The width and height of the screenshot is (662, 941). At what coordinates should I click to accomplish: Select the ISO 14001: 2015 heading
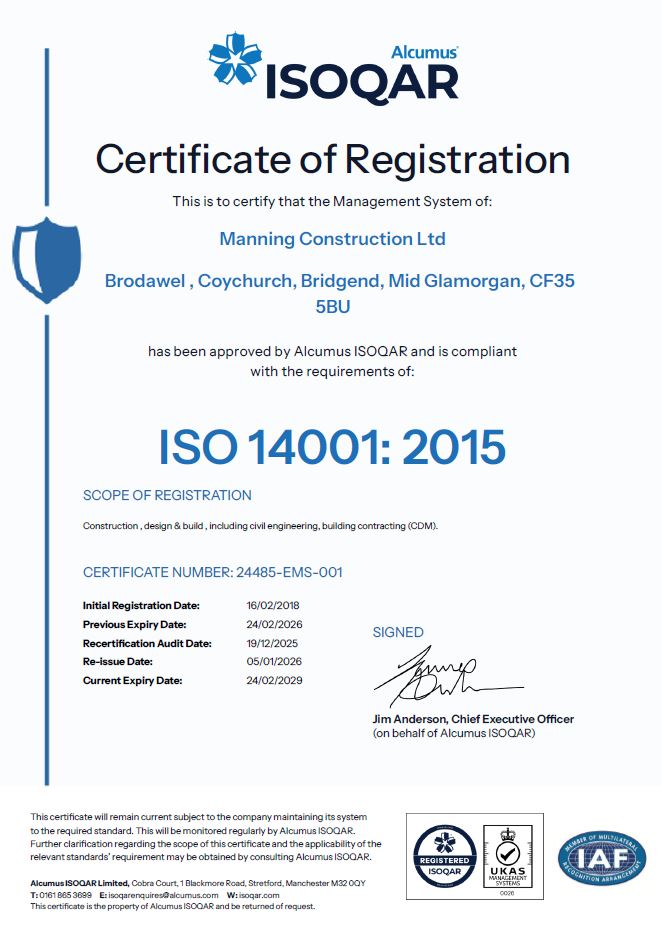point(332,447)
